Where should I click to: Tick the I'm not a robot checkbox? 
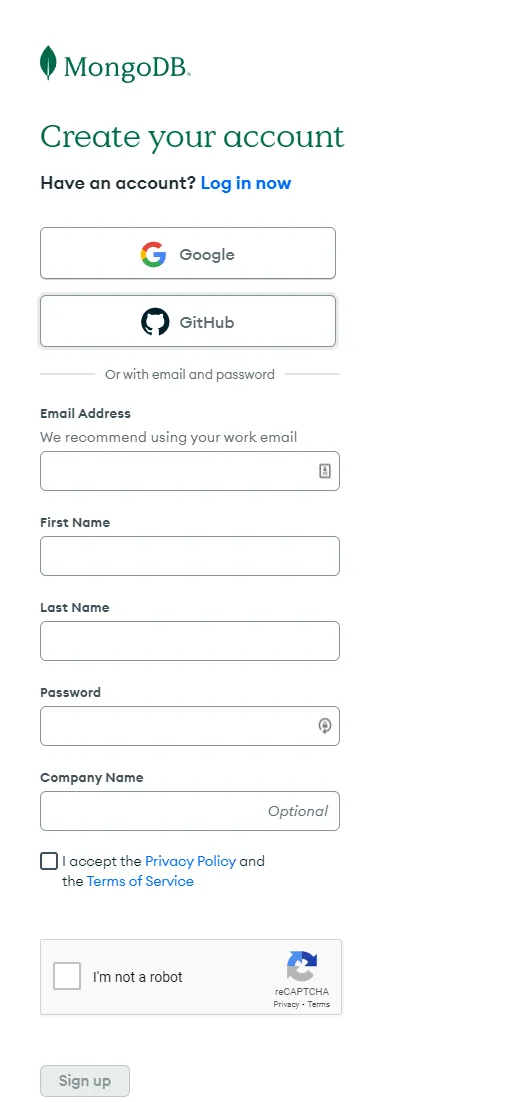(67, 976)
